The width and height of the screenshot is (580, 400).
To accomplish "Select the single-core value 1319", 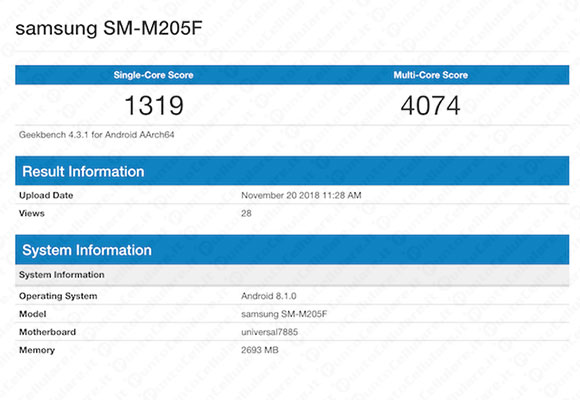I will 154,105.
